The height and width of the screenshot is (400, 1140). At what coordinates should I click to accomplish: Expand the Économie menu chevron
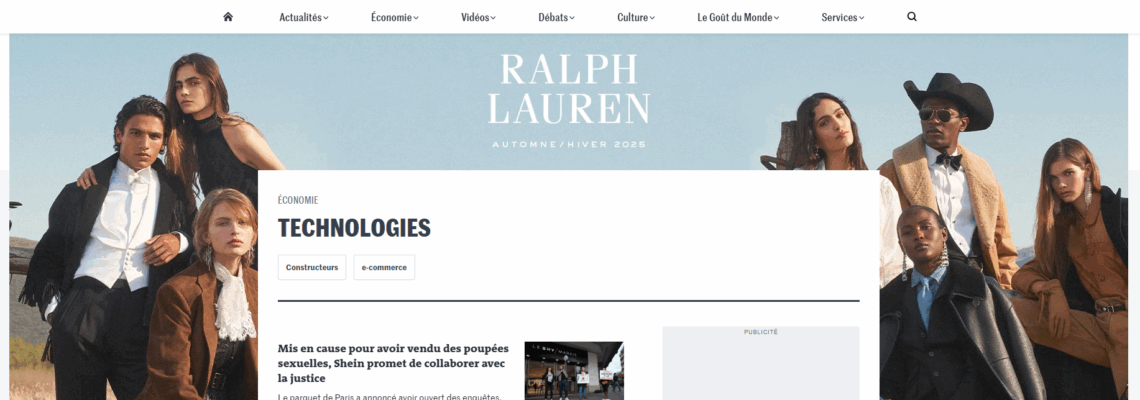416,18
